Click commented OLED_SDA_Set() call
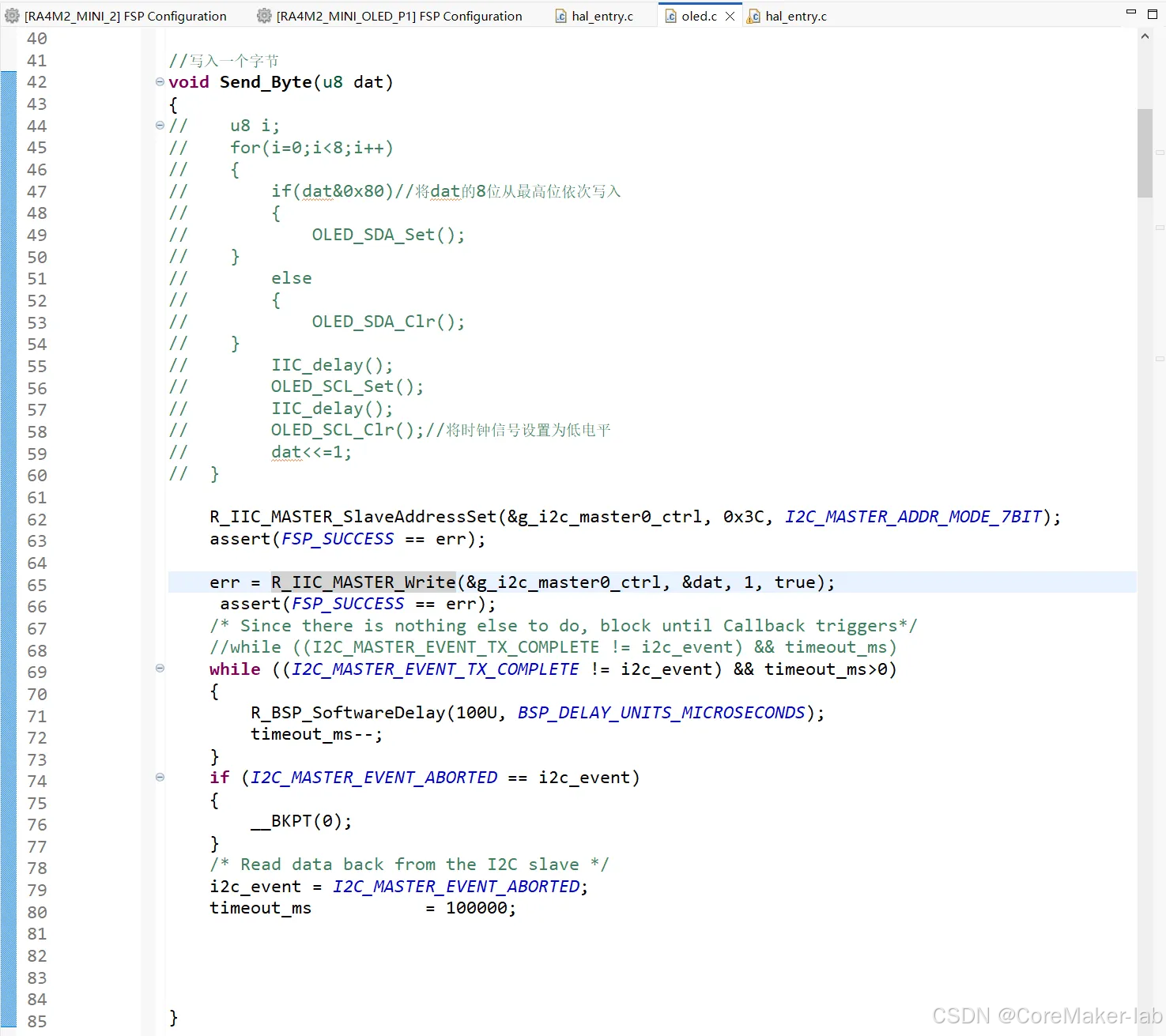 click(x=388, y=235)
